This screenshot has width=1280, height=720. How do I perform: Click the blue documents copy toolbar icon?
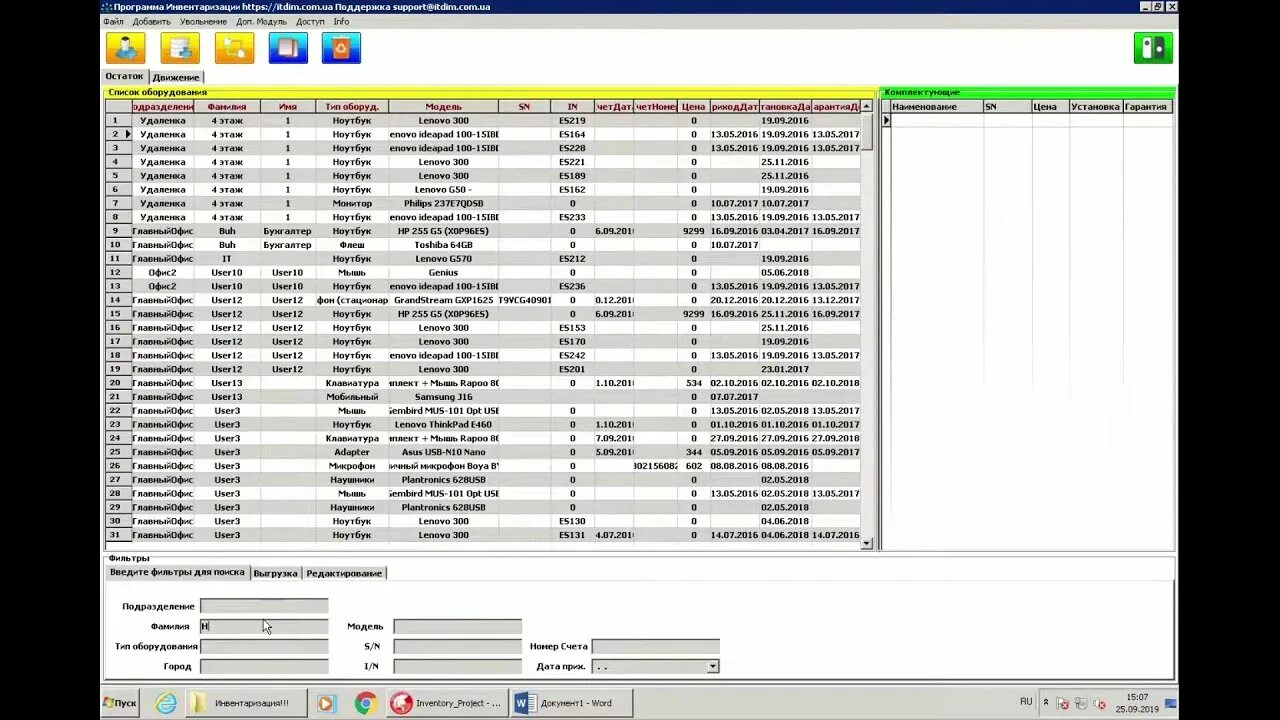pyautogui.click(x=288, y=48)
